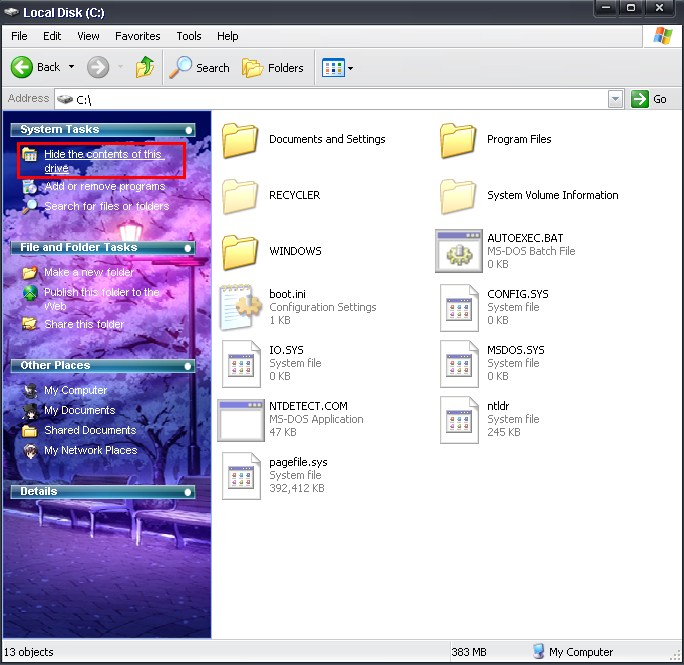Open the View menu
684x665 pixels.
(88, 36)
